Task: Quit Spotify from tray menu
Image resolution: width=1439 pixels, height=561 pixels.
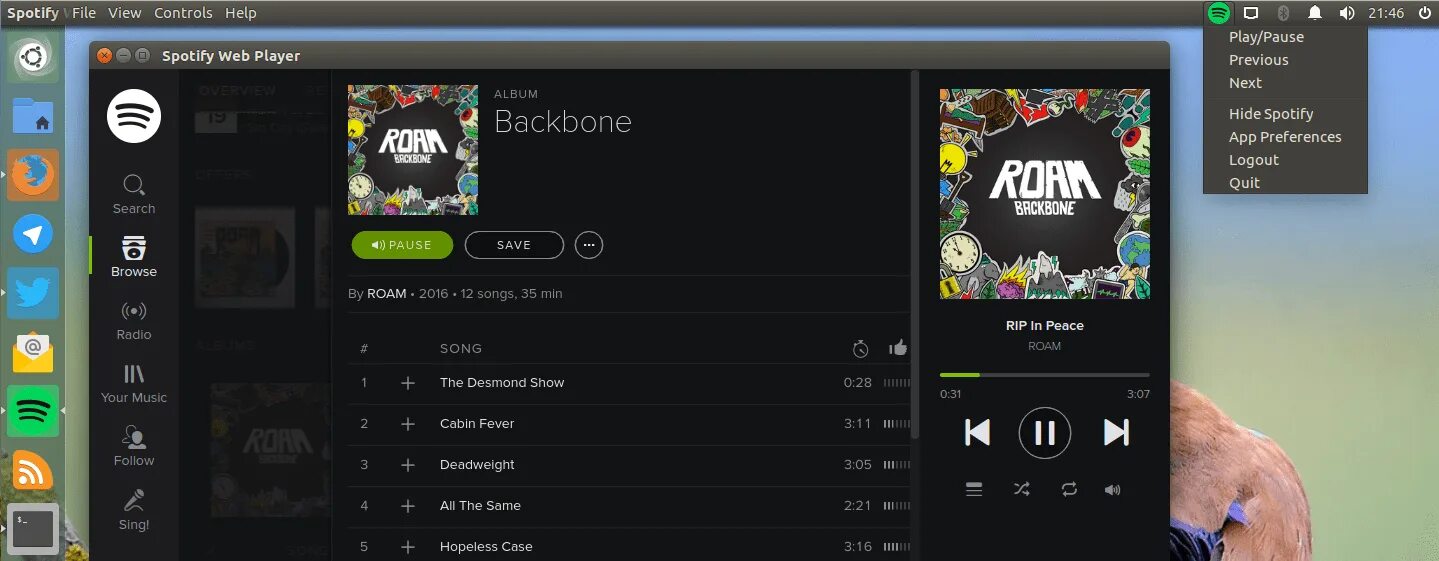Action: 1244,183
